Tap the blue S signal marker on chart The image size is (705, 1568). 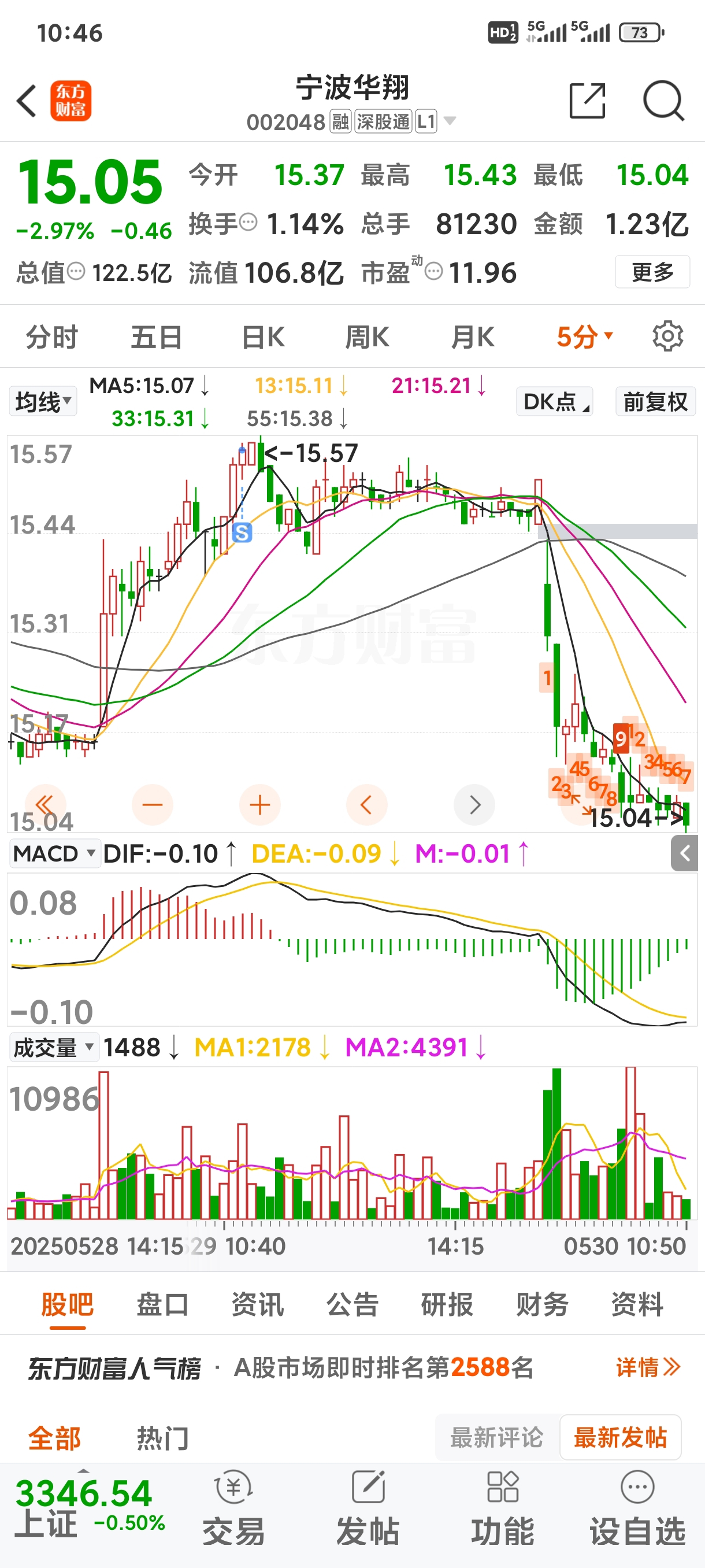click(x=242, y=532)
